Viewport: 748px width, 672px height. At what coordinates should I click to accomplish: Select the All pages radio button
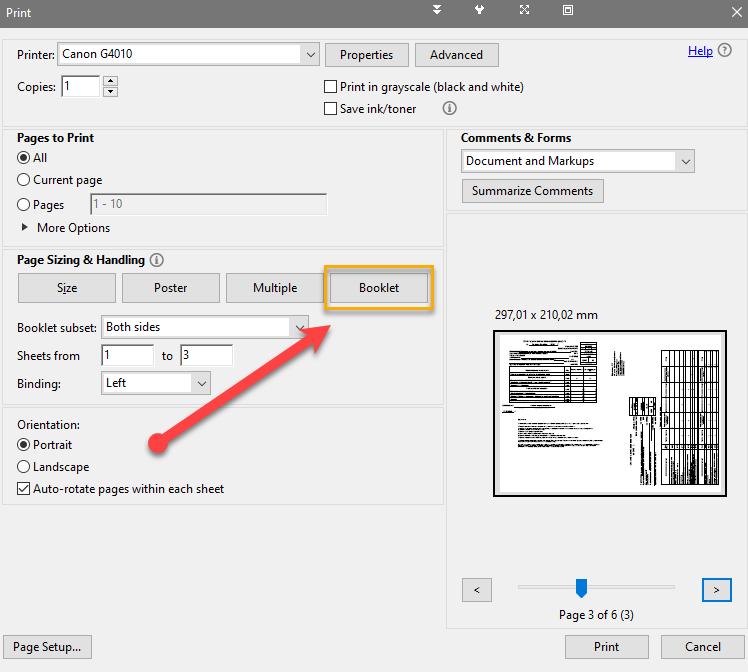click(x=23, y=158)
